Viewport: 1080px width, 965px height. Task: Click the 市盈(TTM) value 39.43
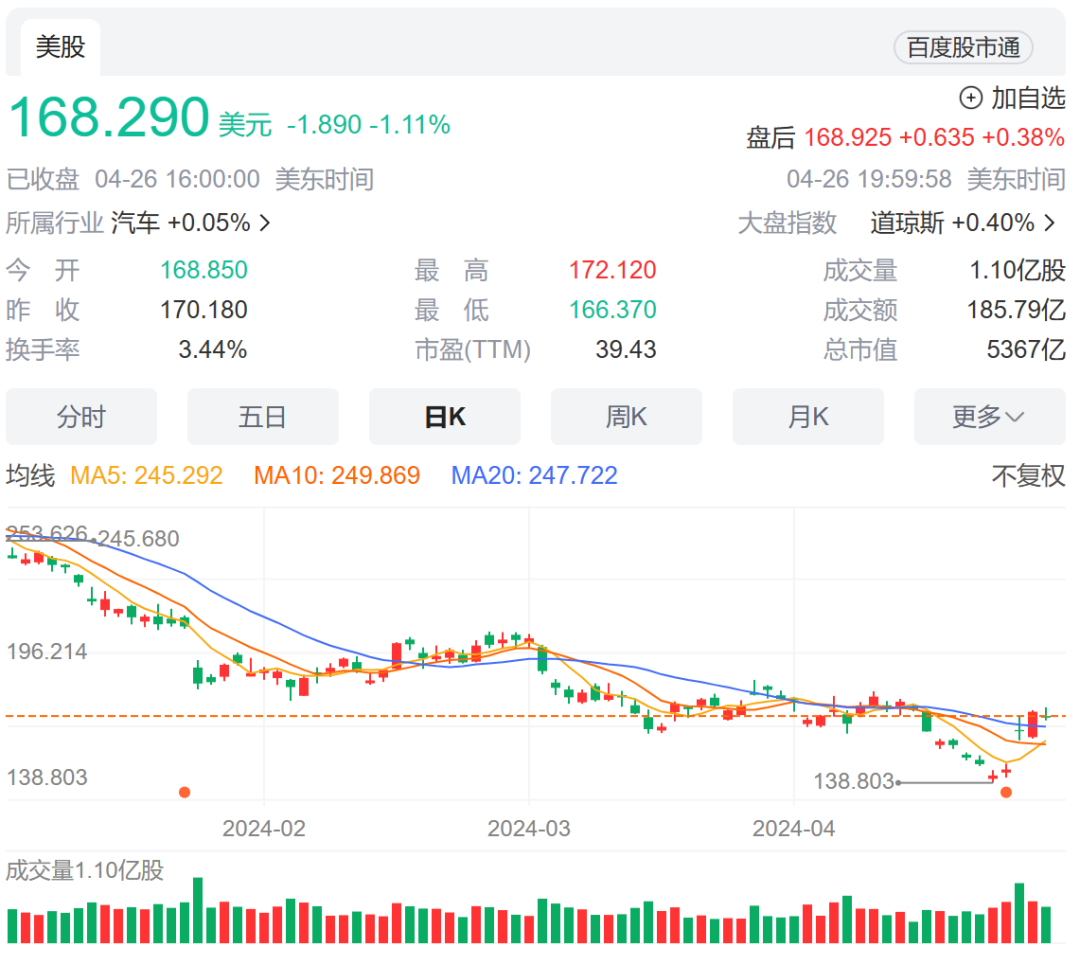[626, 349]
